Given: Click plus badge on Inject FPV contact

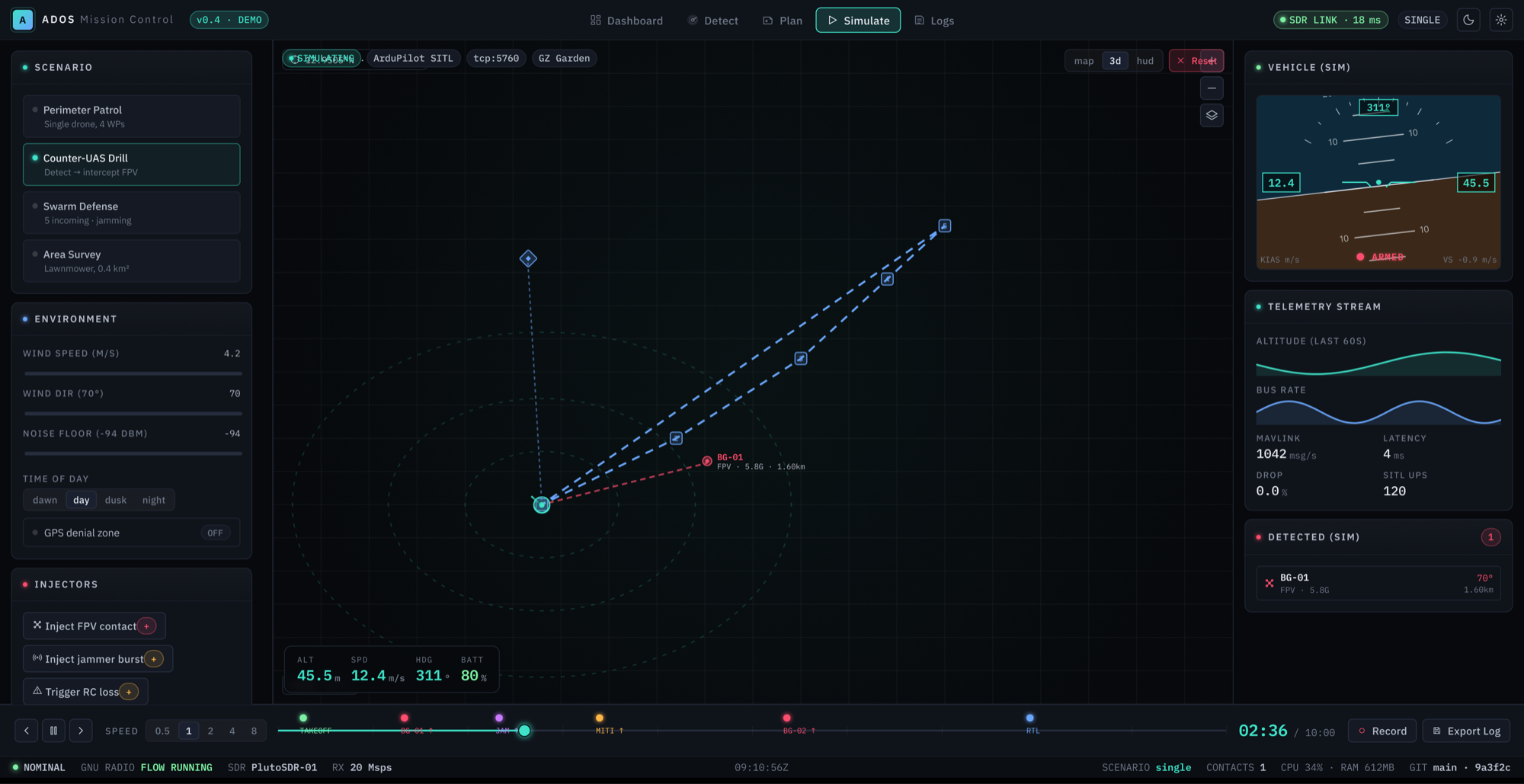Looking at the screenshot, I should pos(147,626).
